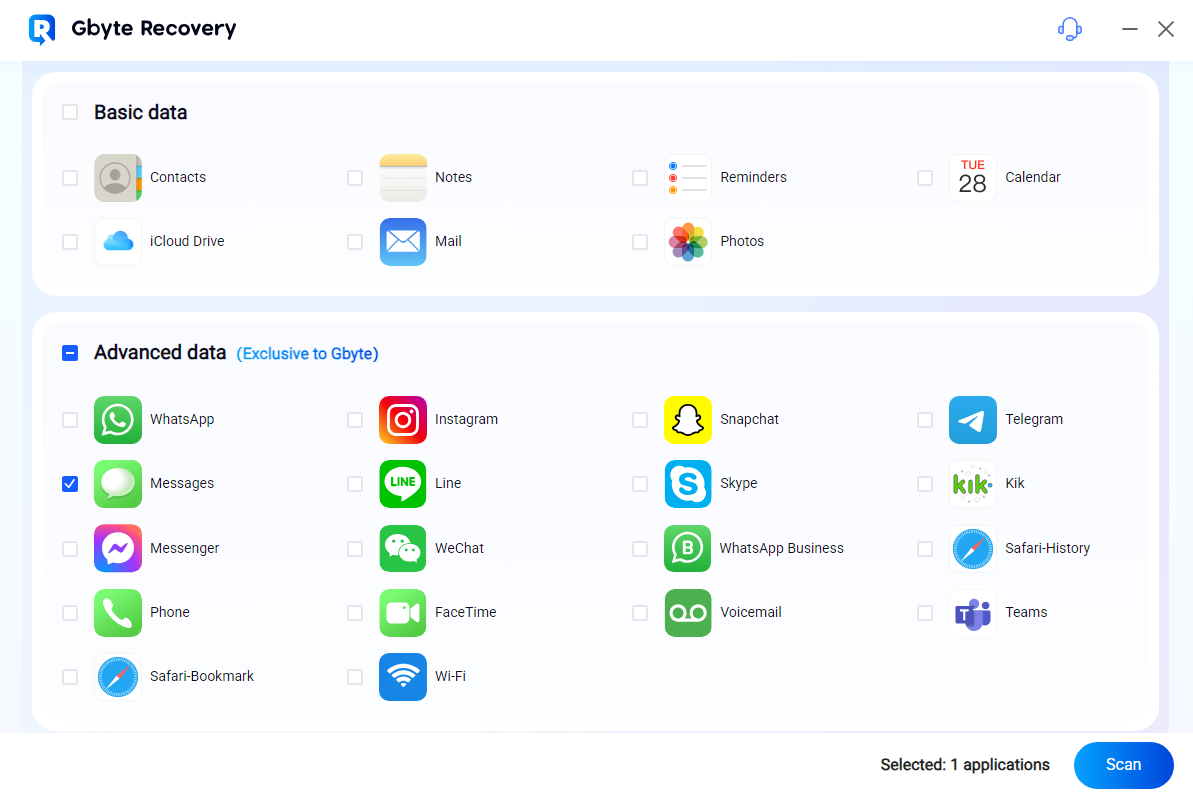Screen dimensions: 1193x792
Task: Click the Gbyte Recovery logo
Action: point(42,29)
